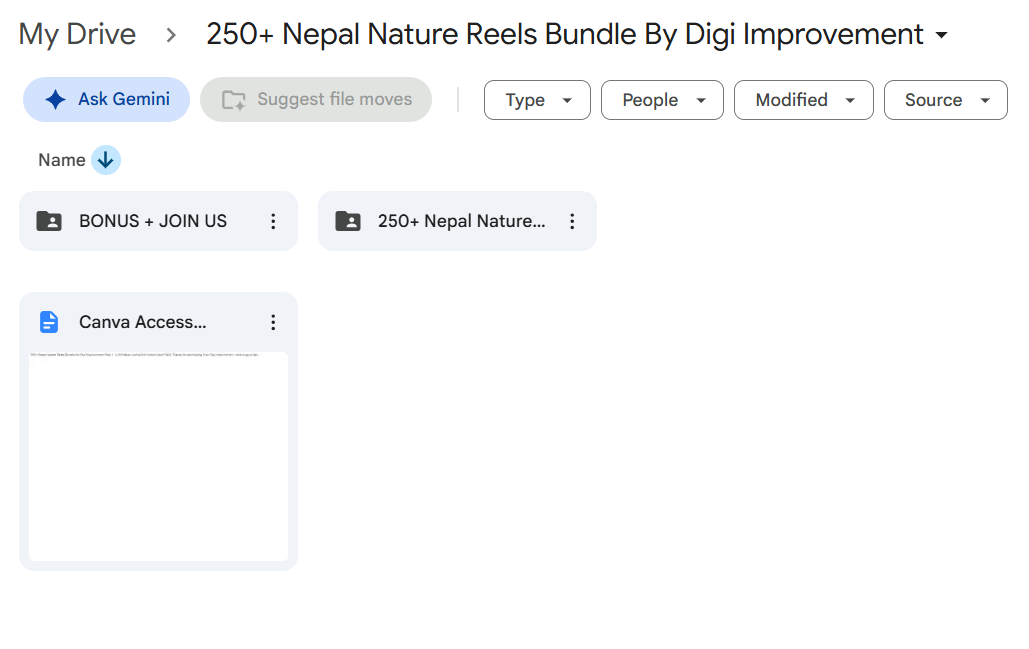Reverse sort direction with the Name arrow
This screenshot has height=649, width=1029.
pyautogui.click(x=106, y=160)
